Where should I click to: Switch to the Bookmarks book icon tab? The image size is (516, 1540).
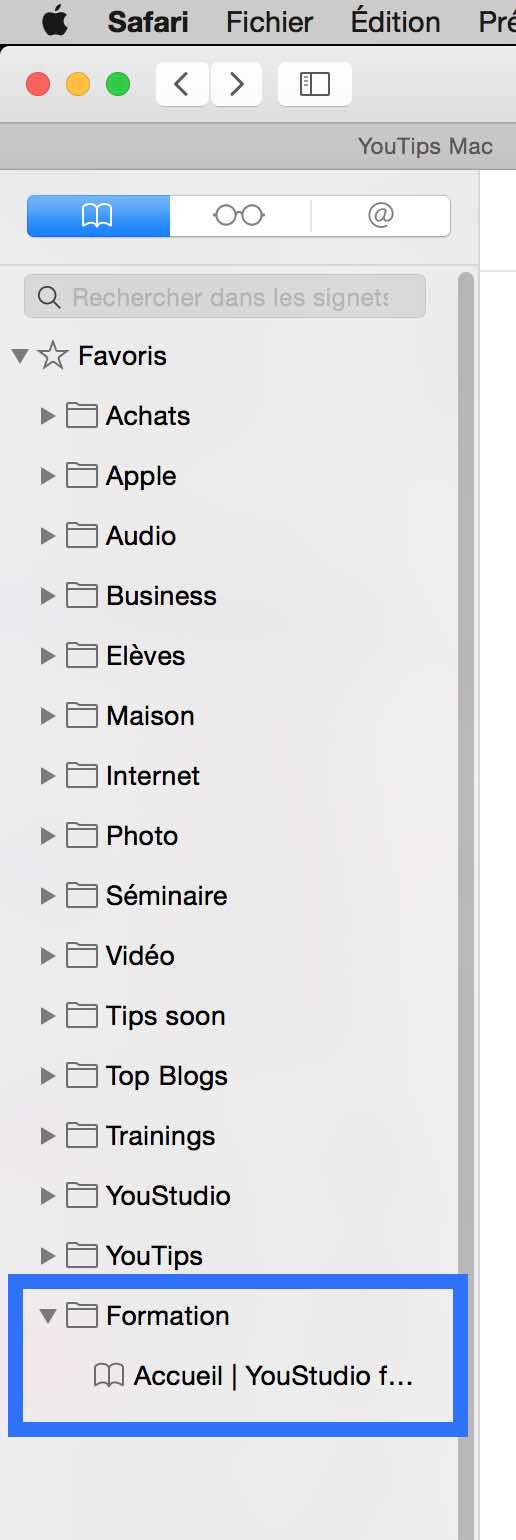98,215
